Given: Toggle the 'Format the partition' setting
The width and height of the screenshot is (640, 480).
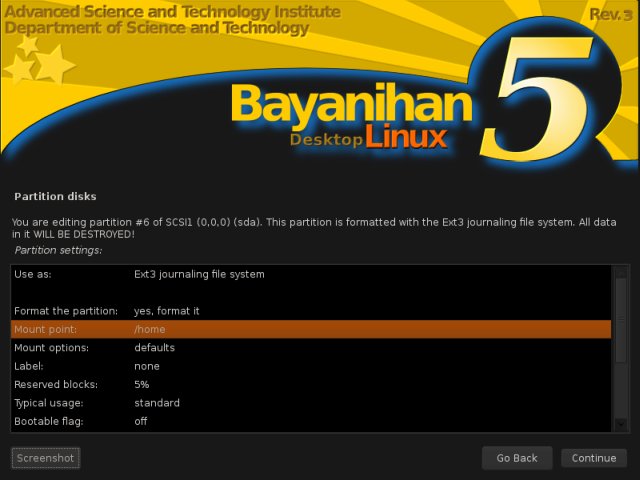Looking at the screenshot, I should [x=310, y=311].
